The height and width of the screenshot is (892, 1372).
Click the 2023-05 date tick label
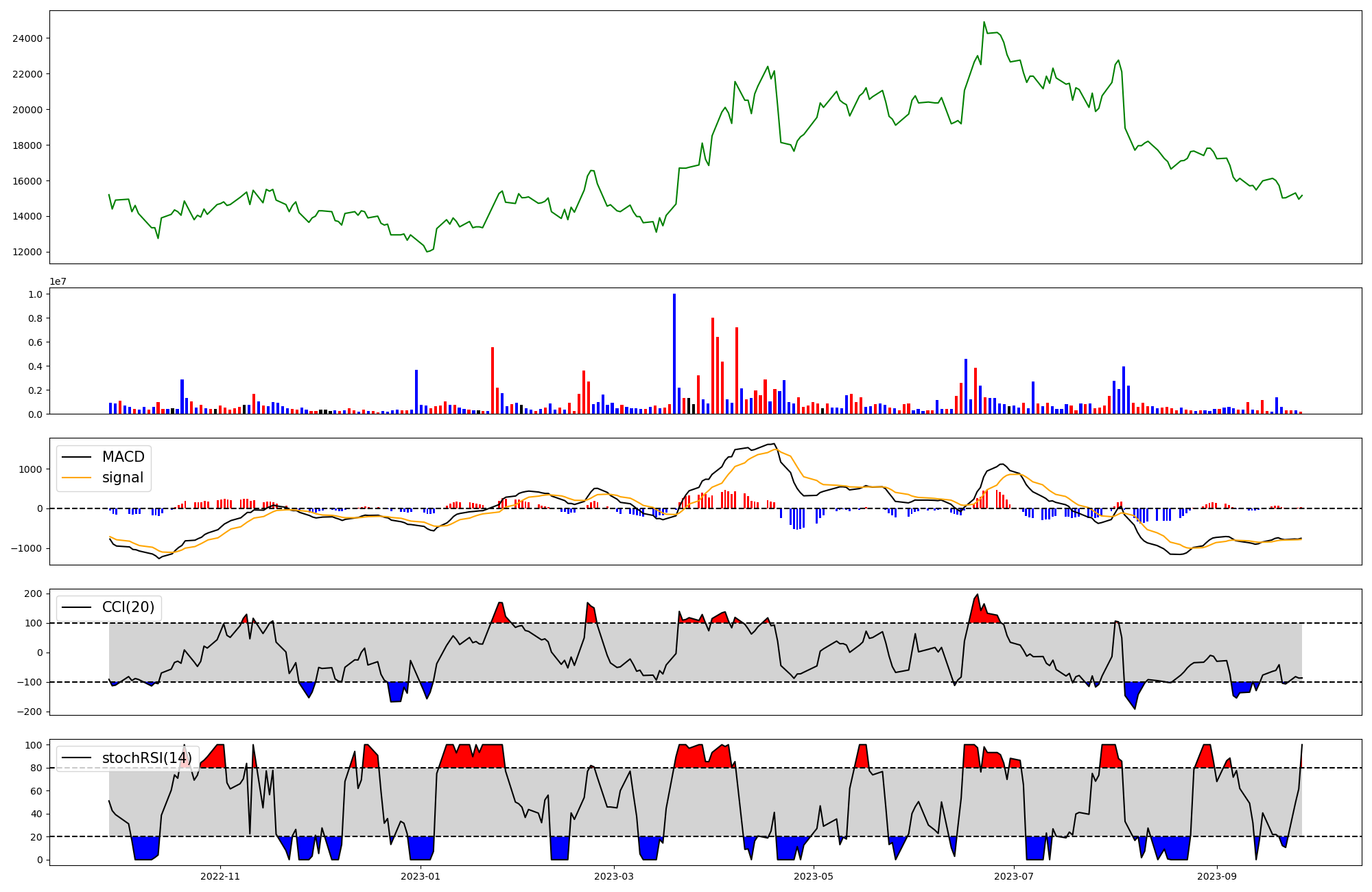(x=814, y=876)
